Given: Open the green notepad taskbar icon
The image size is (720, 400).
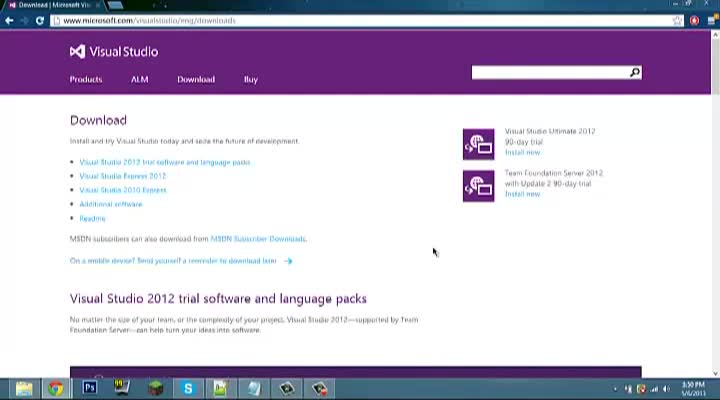Looking at the screenshot, I should click(220, 389).
